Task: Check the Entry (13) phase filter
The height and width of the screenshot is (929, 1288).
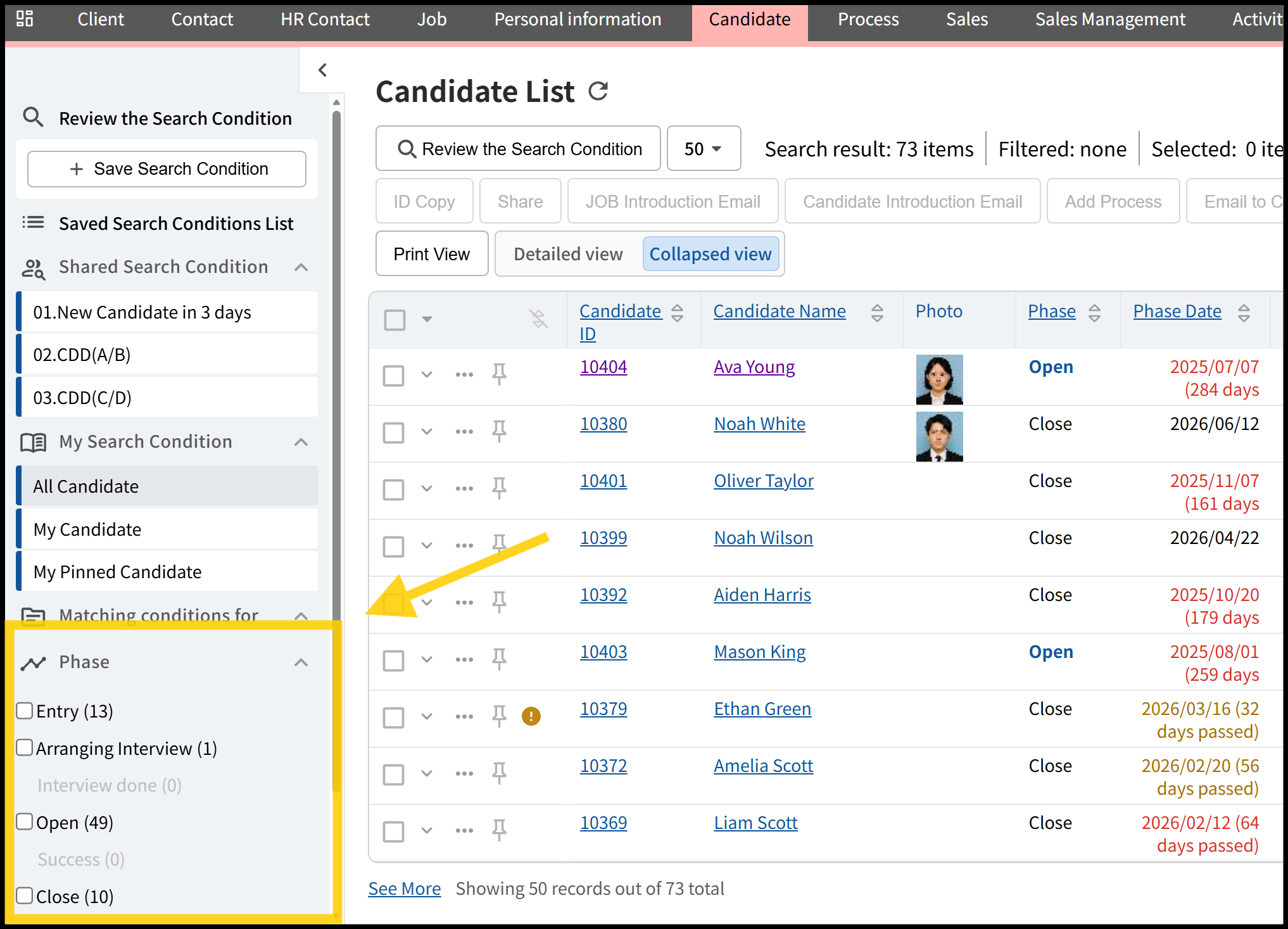Action: (x=25, y=711)
